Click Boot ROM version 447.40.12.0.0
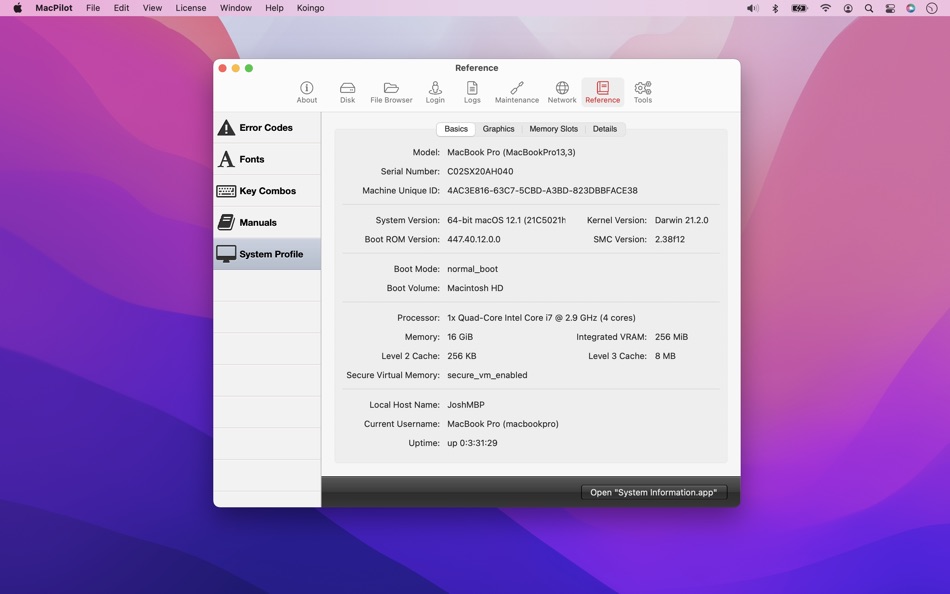 tap(474, 239)
